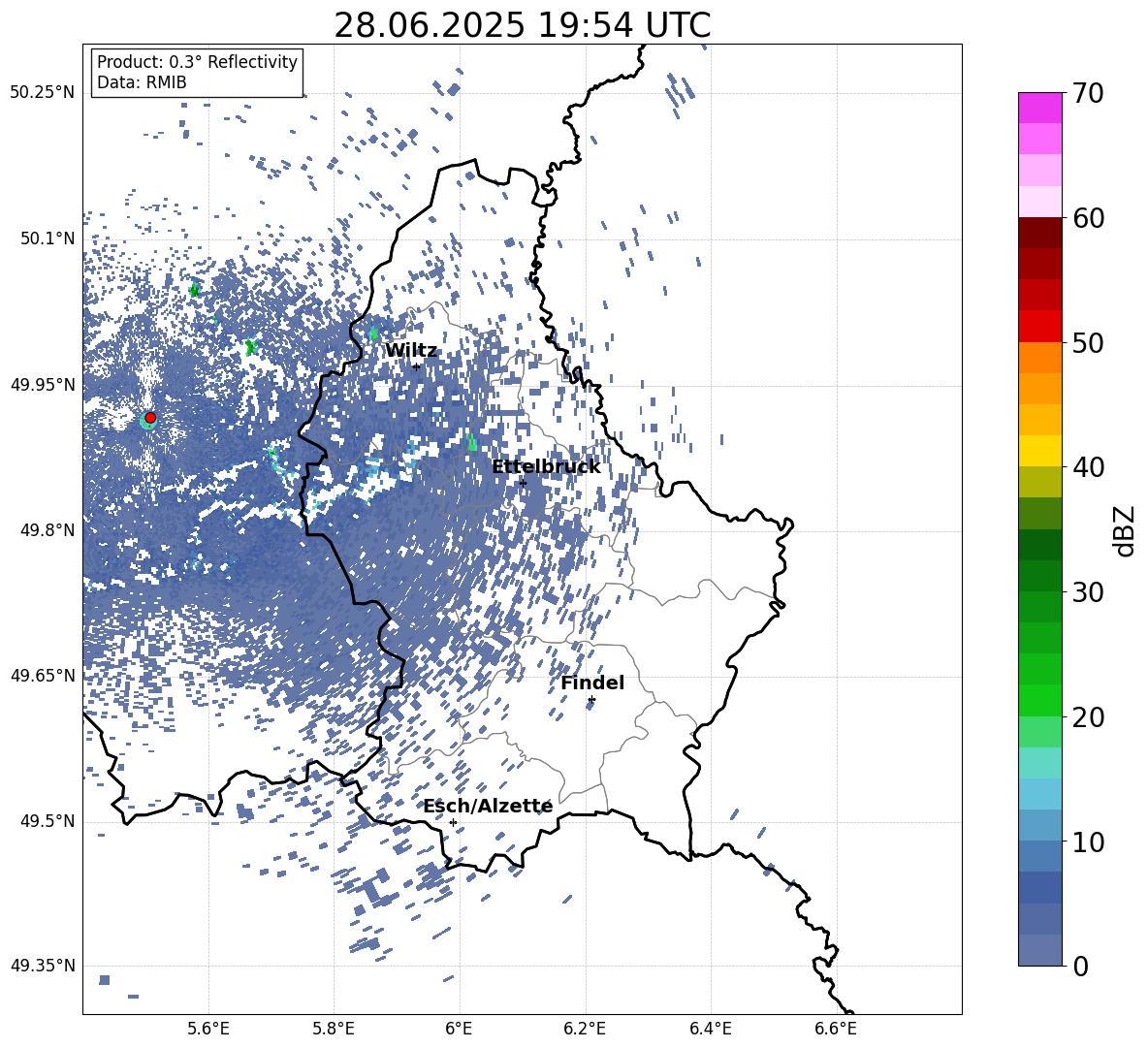The width and height of the screenshot is (1148, 1048).
Task: Click the 6.6°E longitude tick label
Action: click(x=836, y=1029)
